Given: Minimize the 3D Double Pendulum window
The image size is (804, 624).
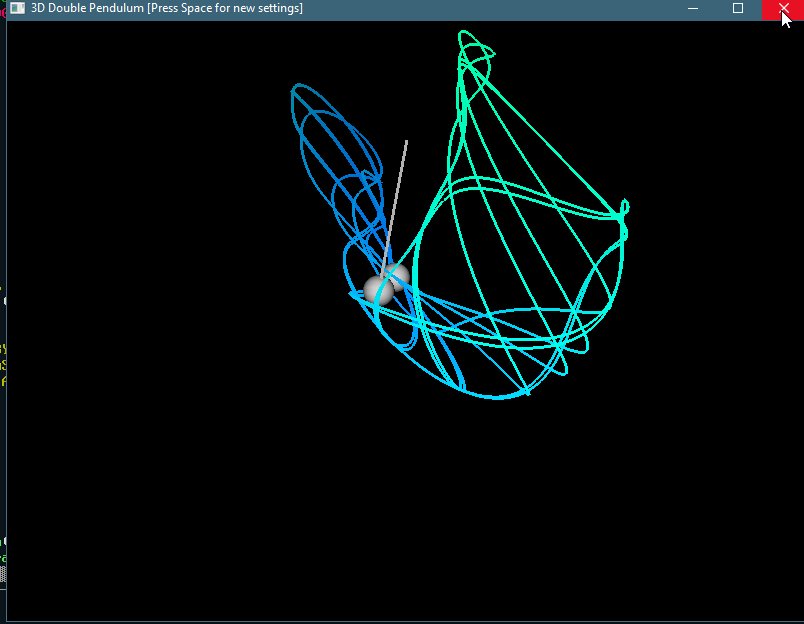Looking at the screenshot, I should pyautogui.click(x=693, y=8).
